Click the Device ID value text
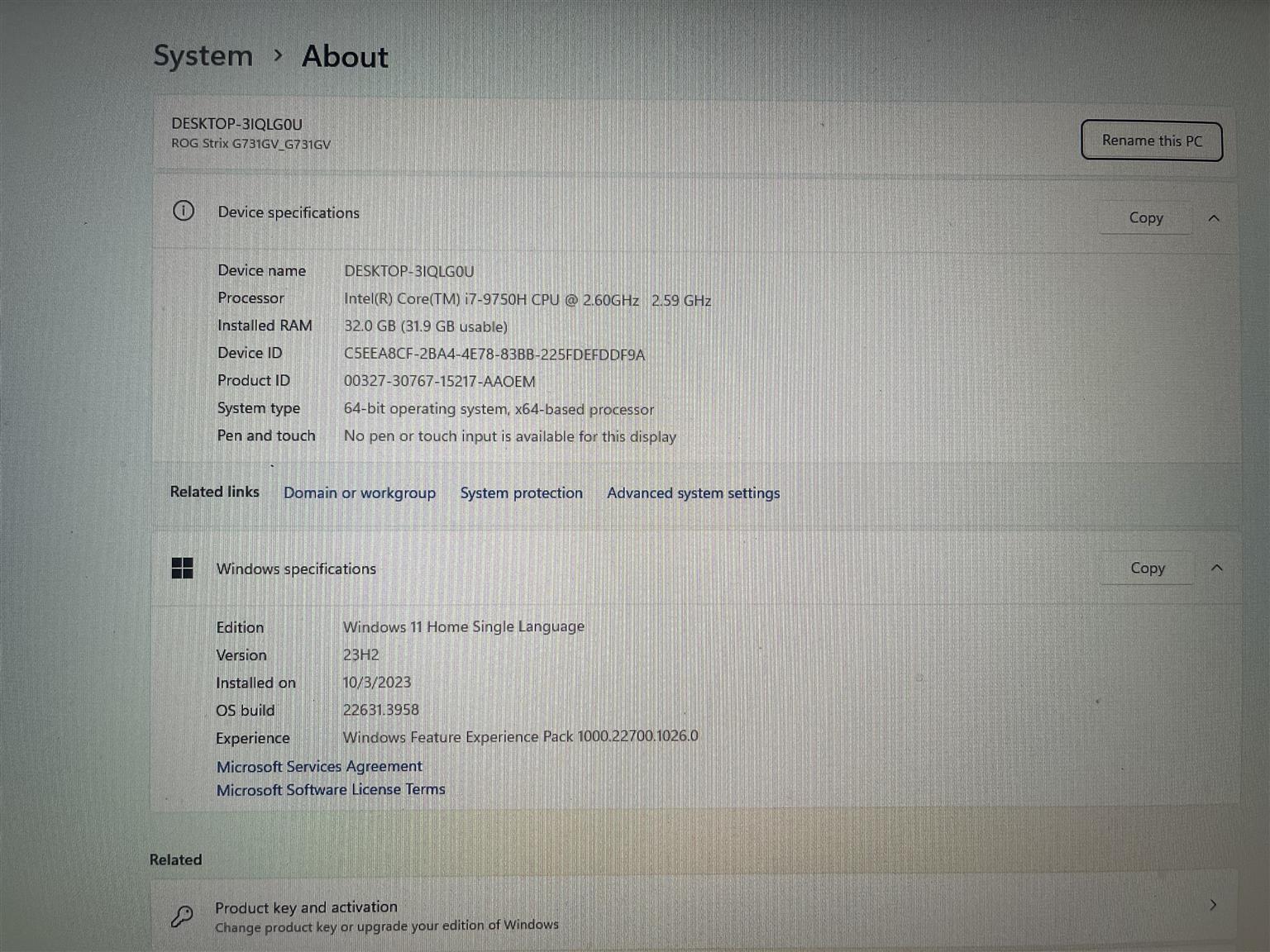The image size is (1270, 952). pyautogui.click(x=494, y=355)
